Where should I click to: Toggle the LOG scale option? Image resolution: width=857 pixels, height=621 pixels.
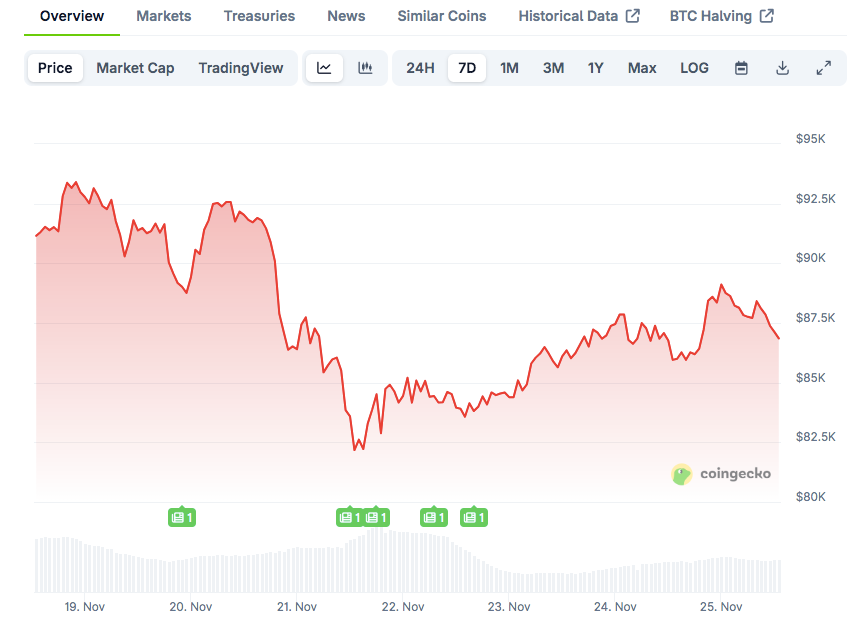(x=694, y=68)
